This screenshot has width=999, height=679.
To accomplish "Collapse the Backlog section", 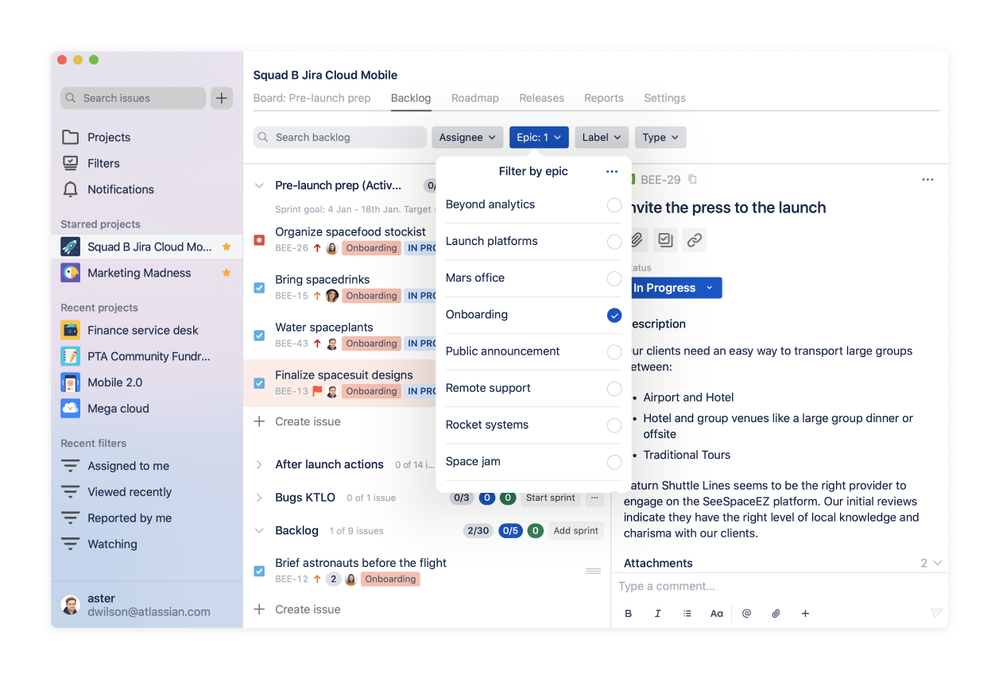I will click(x=259, y=531).
